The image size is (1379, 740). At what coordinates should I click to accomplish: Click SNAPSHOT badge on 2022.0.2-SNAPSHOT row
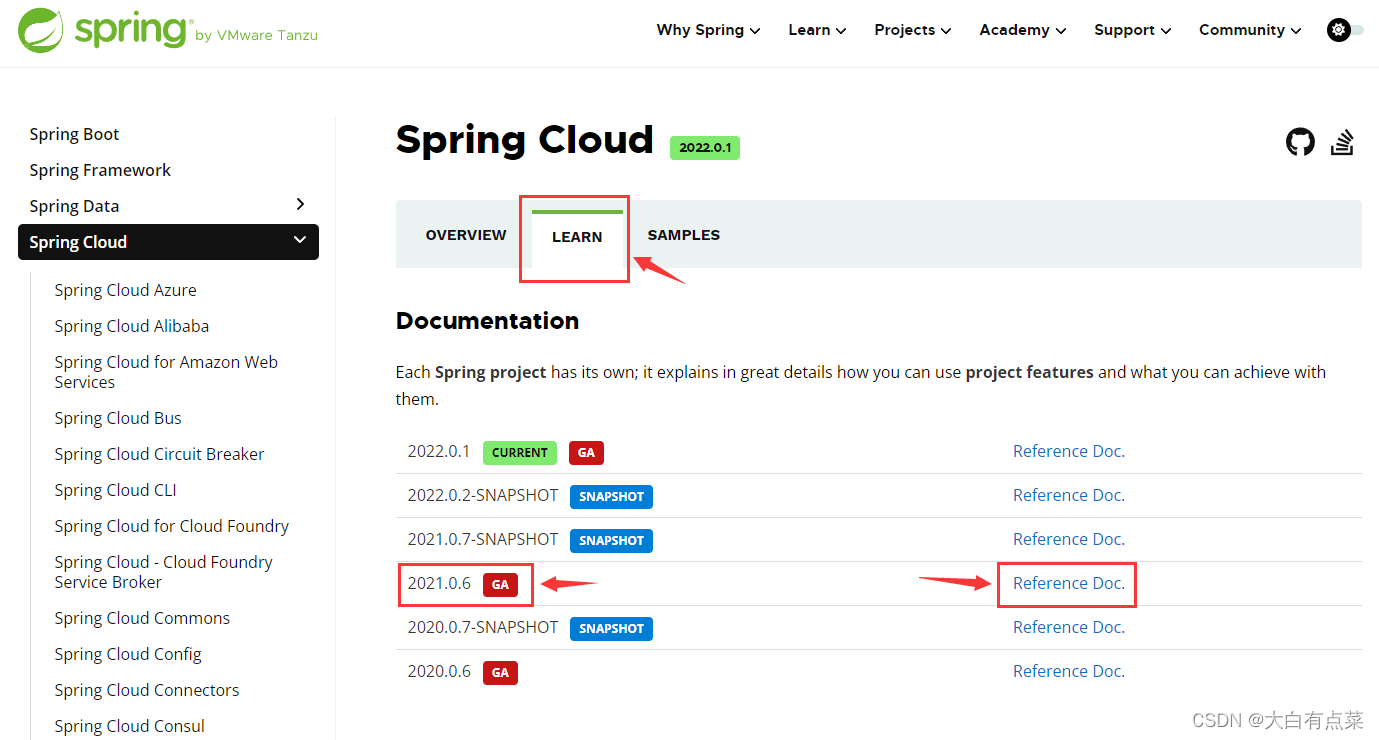point(611,496)
